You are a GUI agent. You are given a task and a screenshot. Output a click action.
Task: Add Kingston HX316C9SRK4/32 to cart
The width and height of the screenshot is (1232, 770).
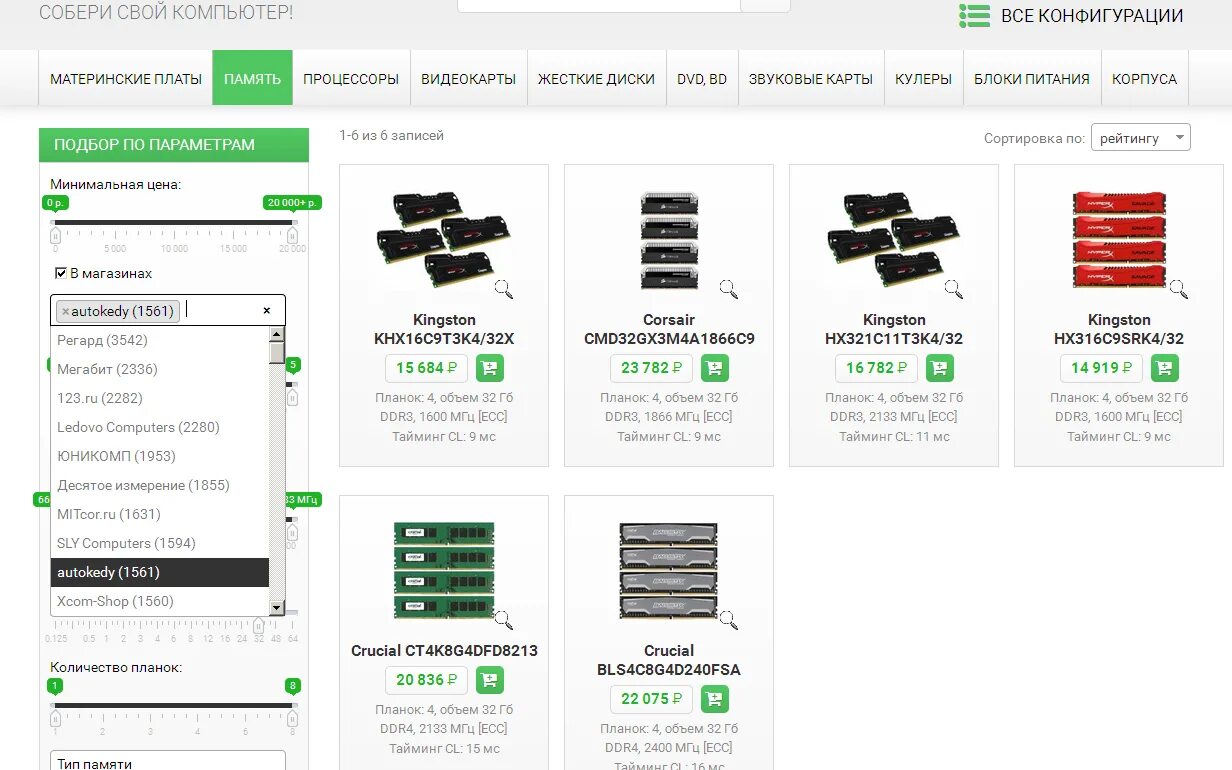click(x=1165, y=368)
